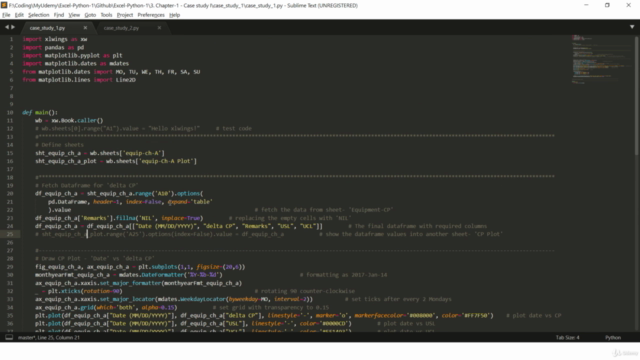Click the '# rotating 90 counter-clockwise' comment
Viewport: 640px width, 360px height.
[304, 291]
